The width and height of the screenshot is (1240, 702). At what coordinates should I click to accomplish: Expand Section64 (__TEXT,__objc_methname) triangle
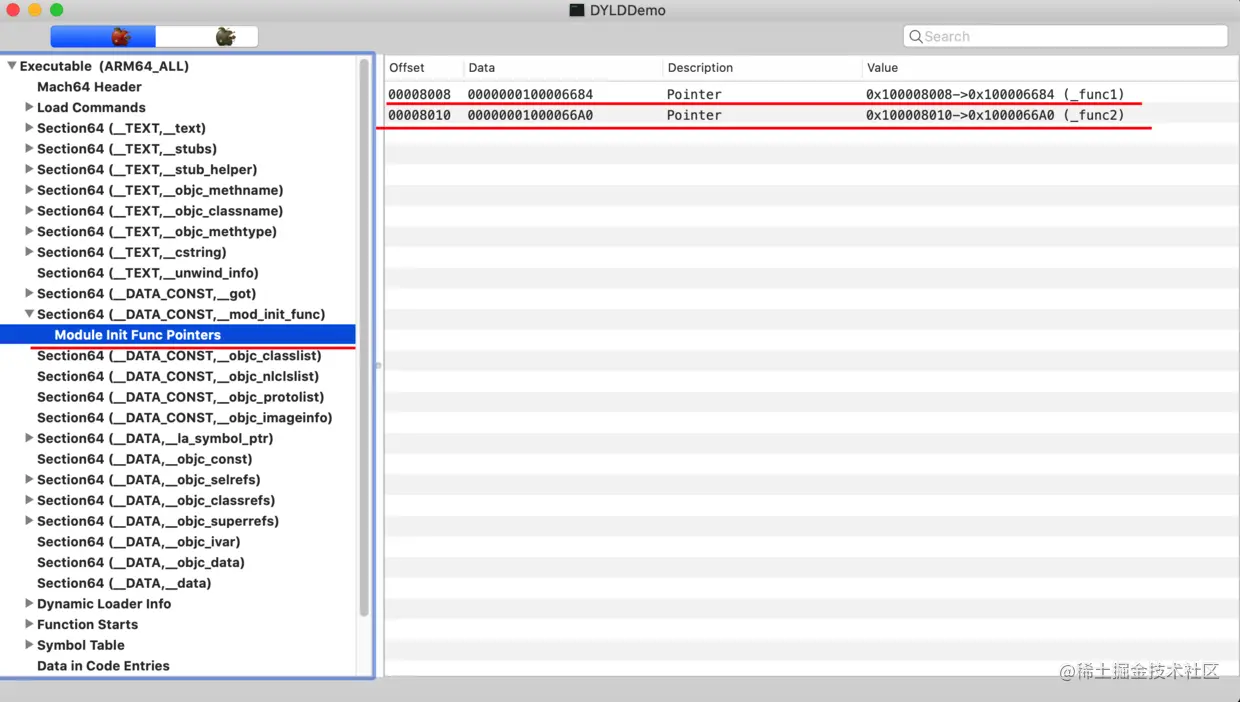click(29, 190)
